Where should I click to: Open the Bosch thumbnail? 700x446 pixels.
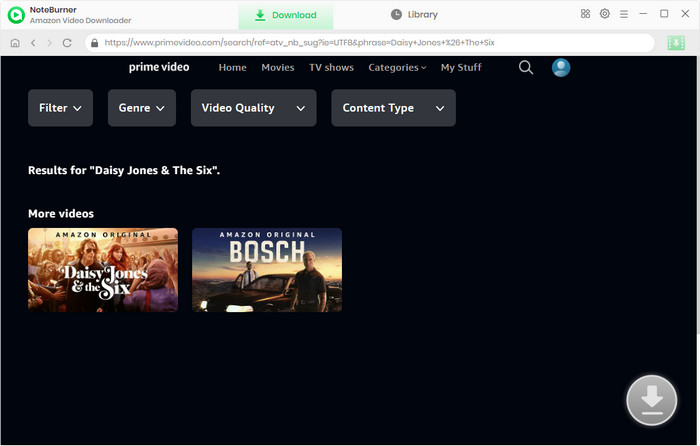coord(267,270)
